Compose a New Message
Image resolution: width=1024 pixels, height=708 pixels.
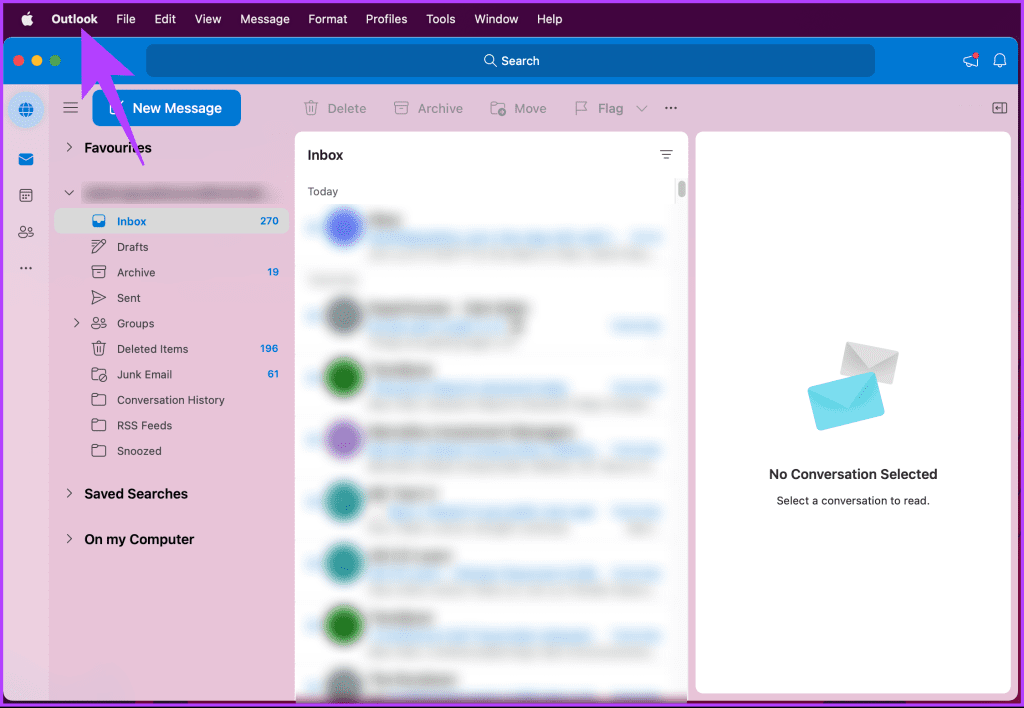(167, 108)
